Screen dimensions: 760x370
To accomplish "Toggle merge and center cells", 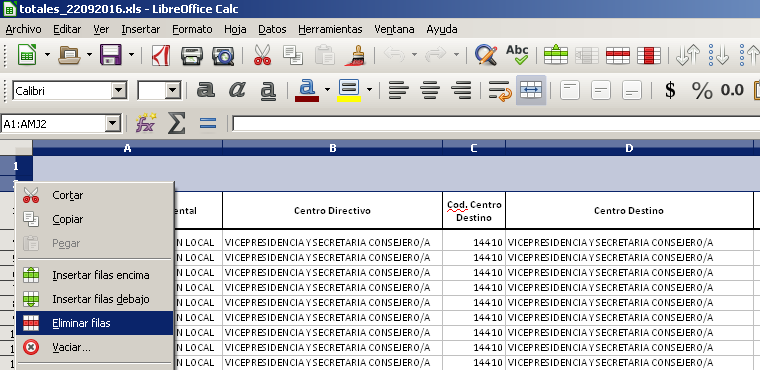I will [x=531, y=90].
